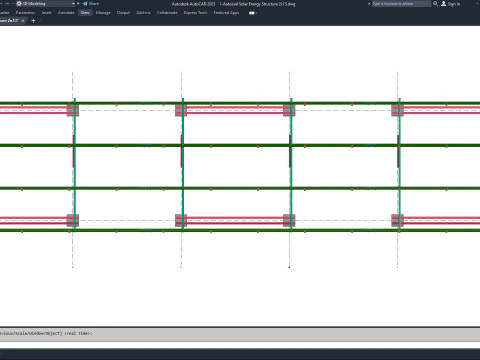Select the View ribbon tab
Image resolution: width=480 pixels, height=360 pixels.
point(85,13)
